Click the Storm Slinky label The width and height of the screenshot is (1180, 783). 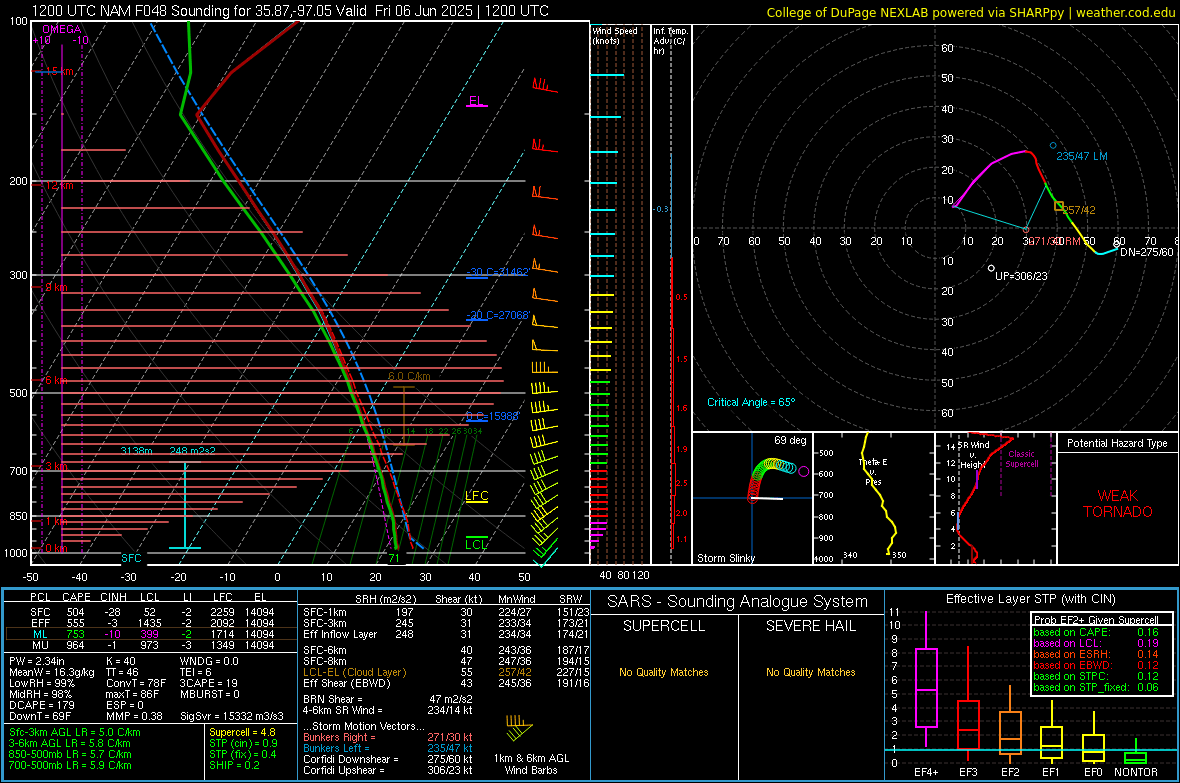(725, 558)
